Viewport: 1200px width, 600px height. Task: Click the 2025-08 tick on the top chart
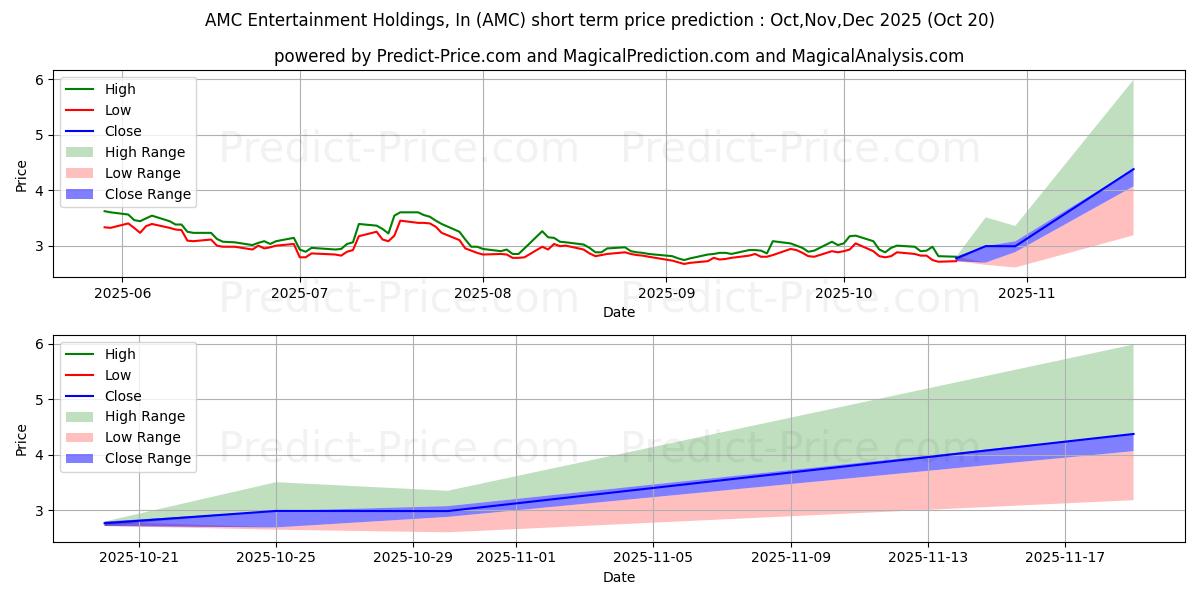point(483,292)
